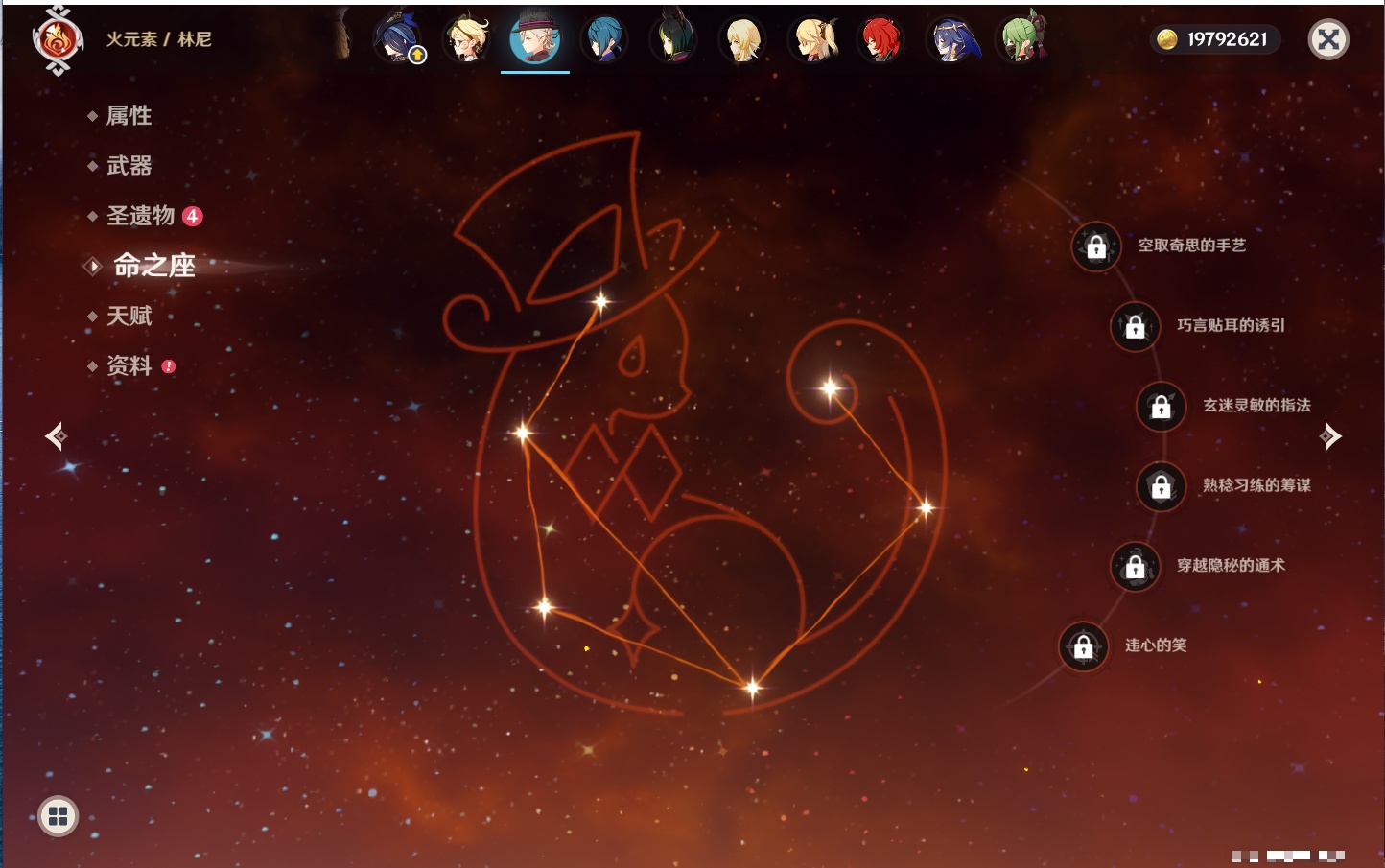Choose the blond ponytail character portrait
This screenshot has height=868, width=1385.
click(x=812, y=39)
